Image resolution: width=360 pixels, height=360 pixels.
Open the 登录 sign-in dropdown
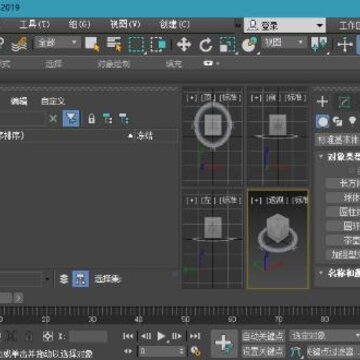point(285,25)
